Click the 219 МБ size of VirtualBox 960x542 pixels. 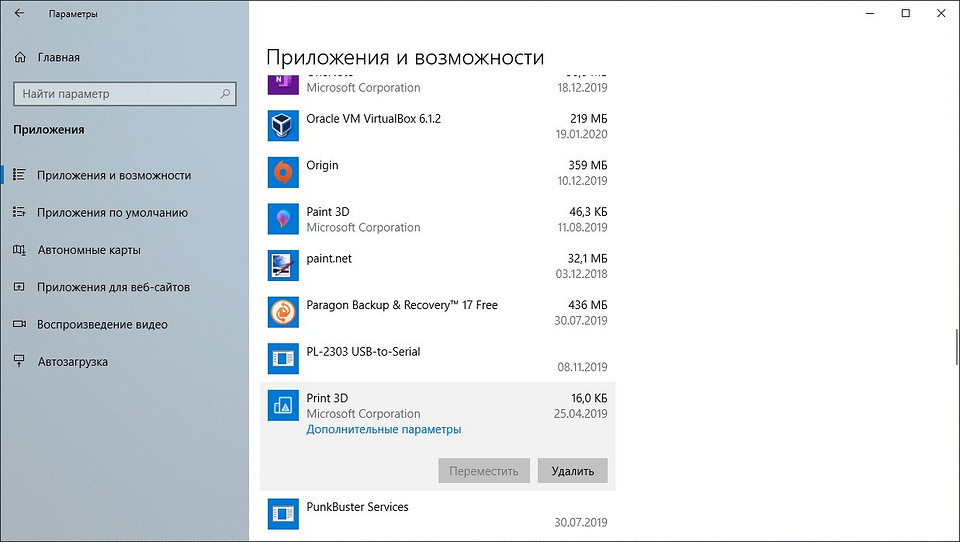click(588, 119)
